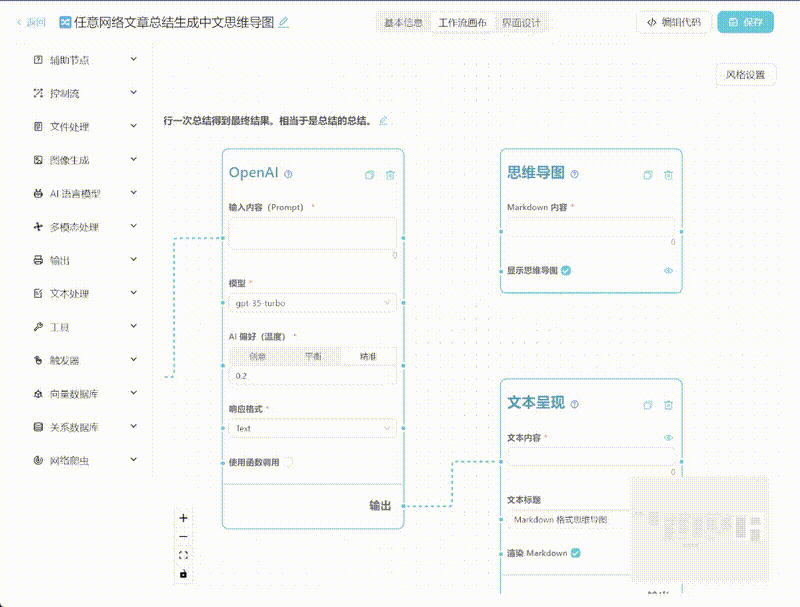Expand the 输出 category chevron
This screenshot has width=800, height=607.
coord(134,259)
